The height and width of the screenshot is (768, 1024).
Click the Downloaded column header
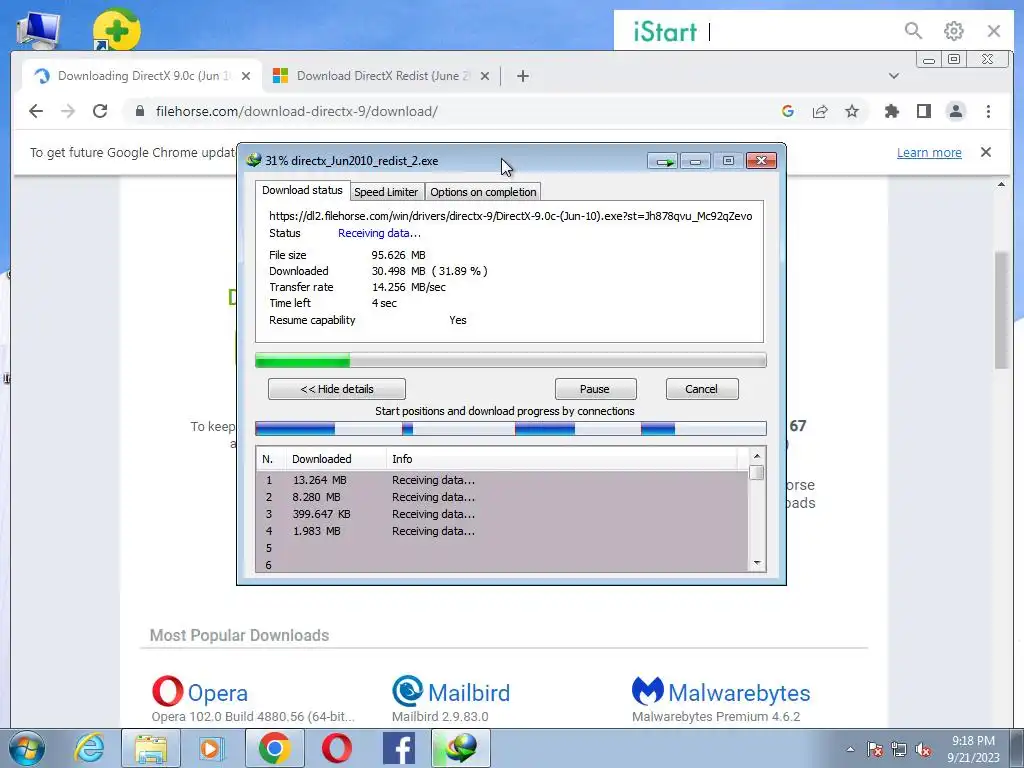click(x=336, y=459)
